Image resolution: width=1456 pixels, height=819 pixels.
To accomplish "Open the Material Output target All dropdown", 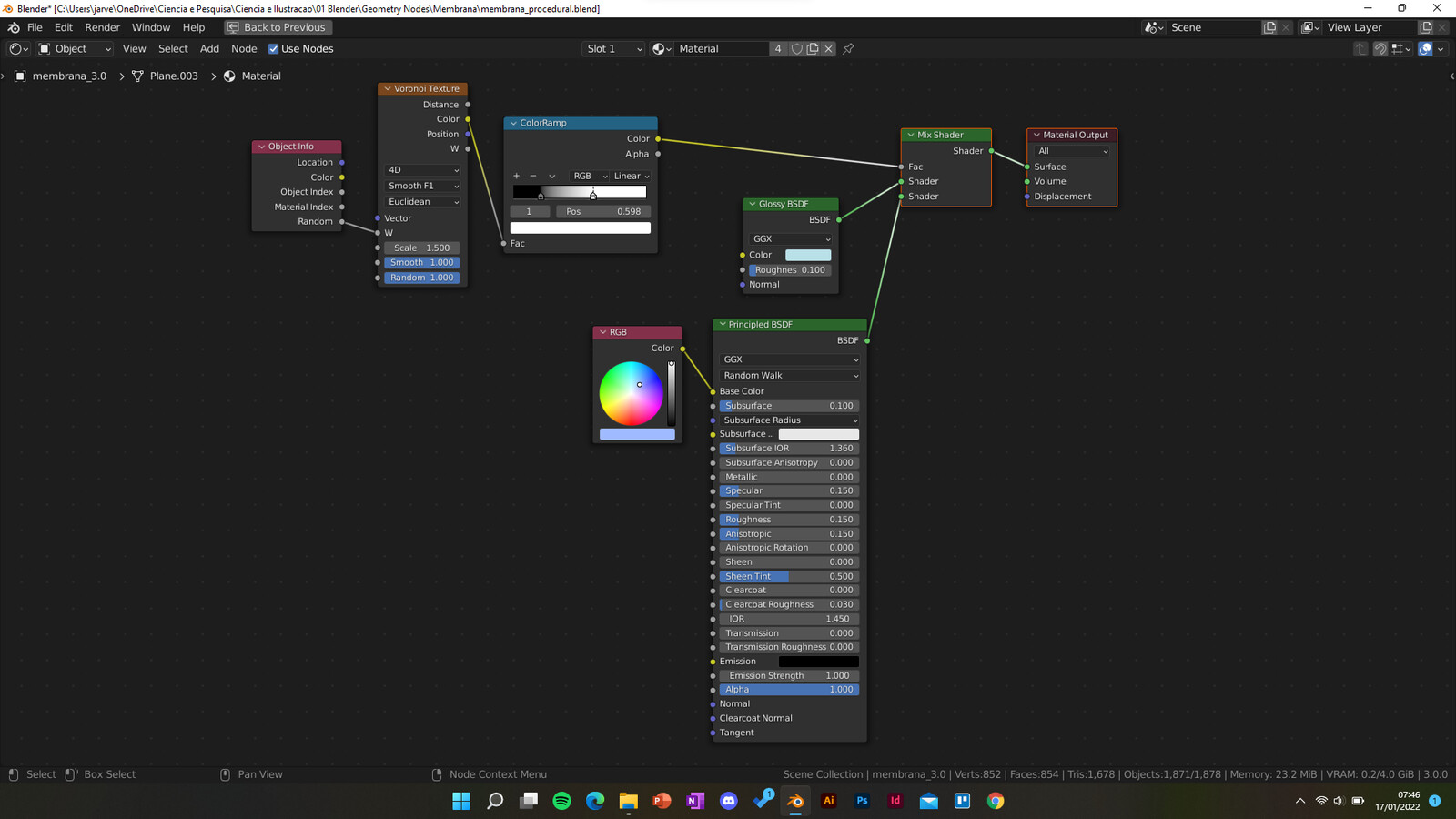I will (x=1073, y=151).
